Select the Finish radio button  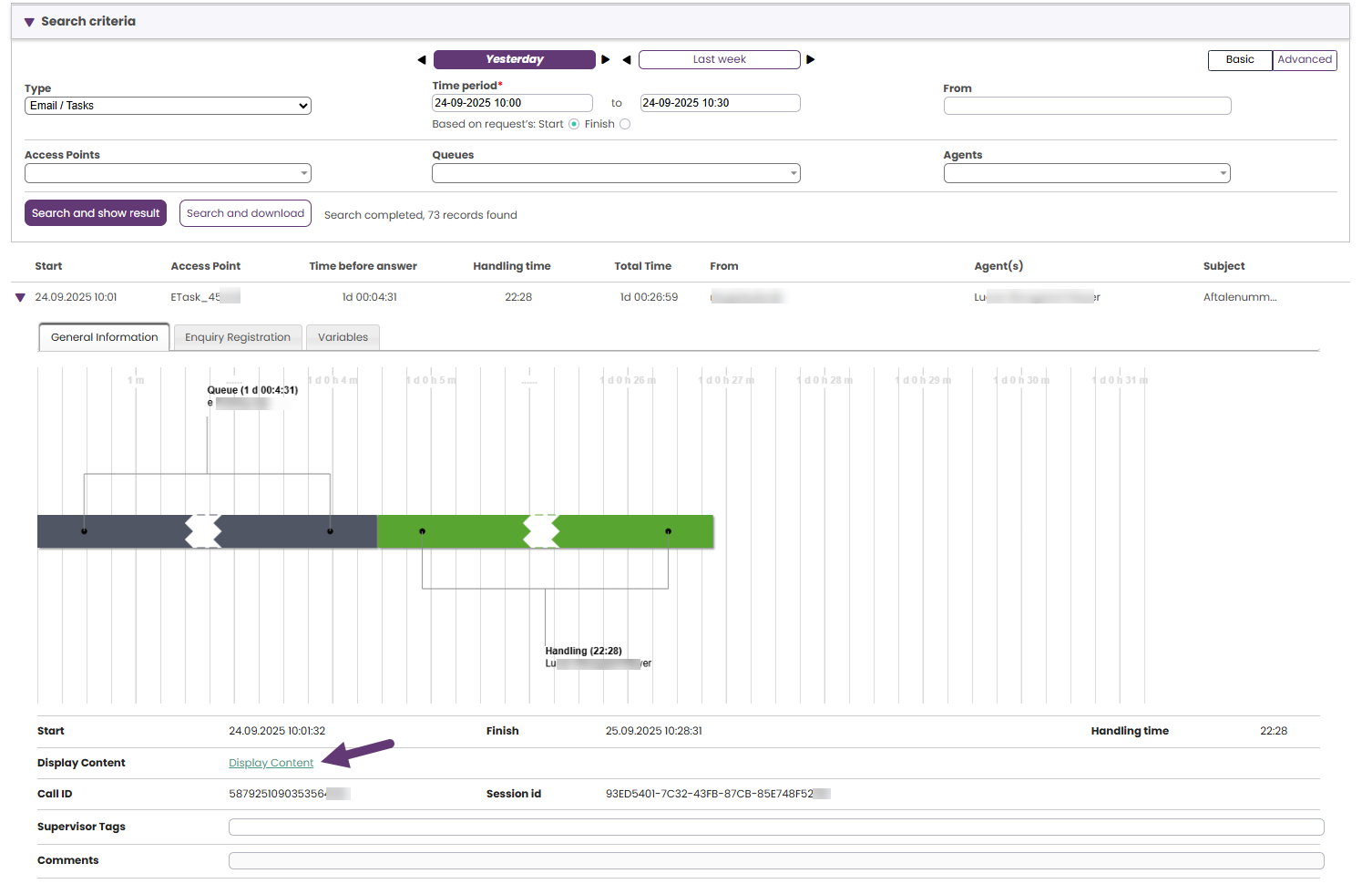pyautogui.click(x=625, y=125)
